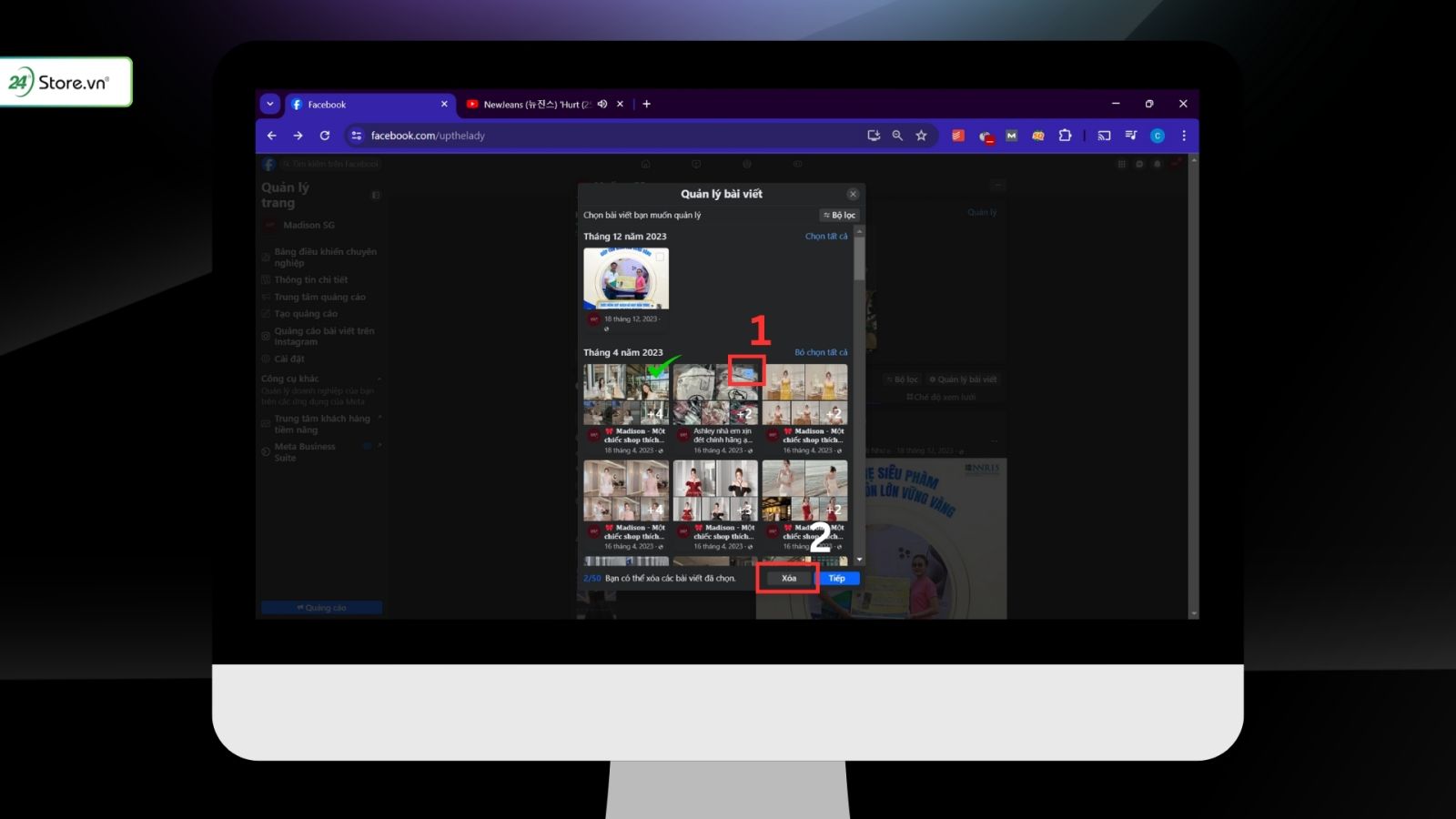This screenshot has height=819, width=1456.
Task: Select the red dress Madison post thumbnail
Action: pyautogui.click(x=715, y=490)
